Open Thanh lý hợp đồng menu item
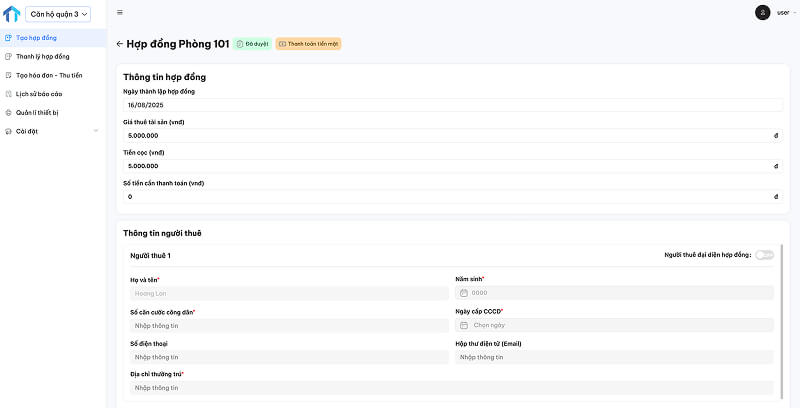This screenshot has width=800, height=408. click(42, 56)
